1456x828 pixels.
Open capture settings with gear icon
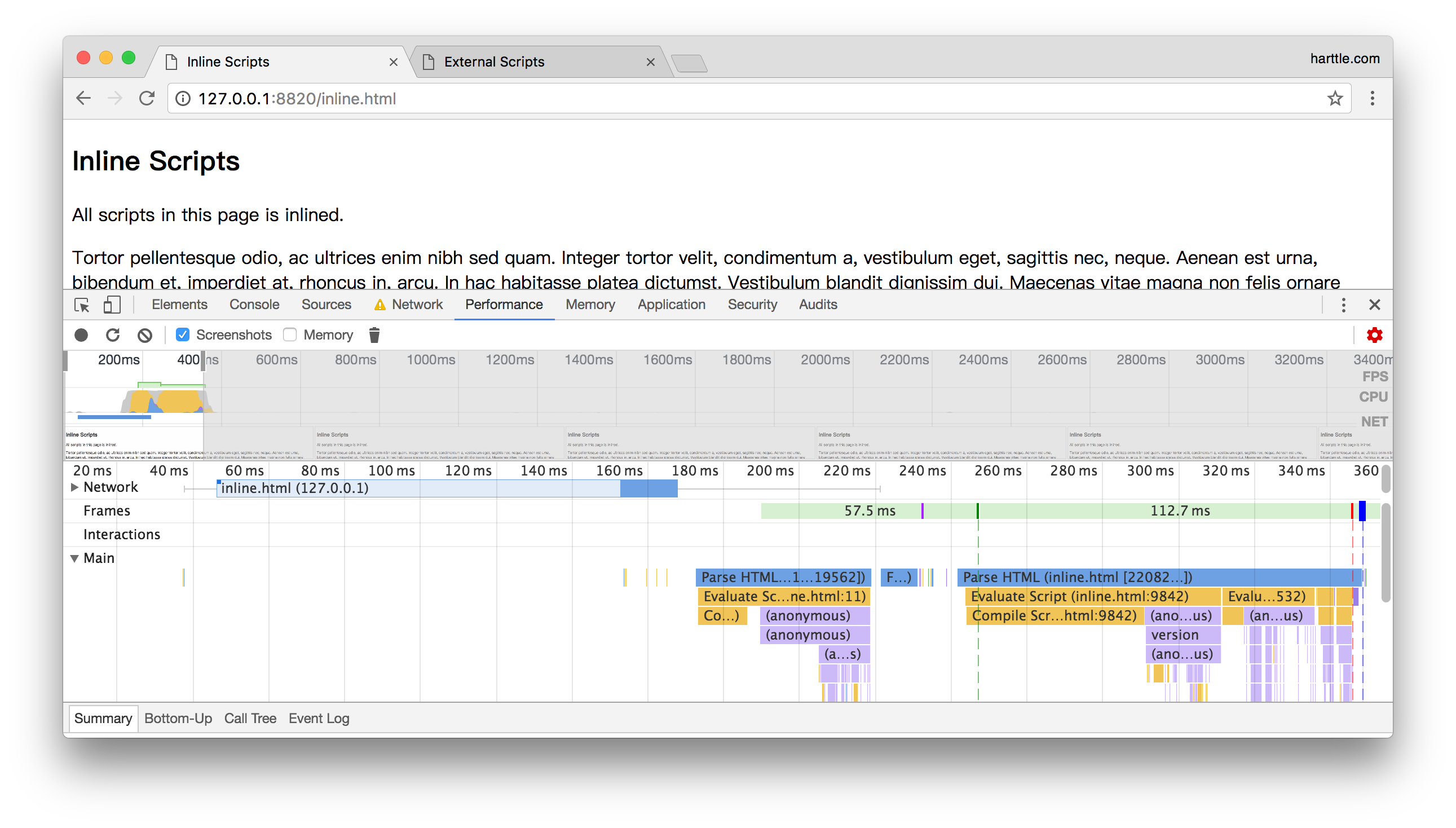tap(1375, 335)
